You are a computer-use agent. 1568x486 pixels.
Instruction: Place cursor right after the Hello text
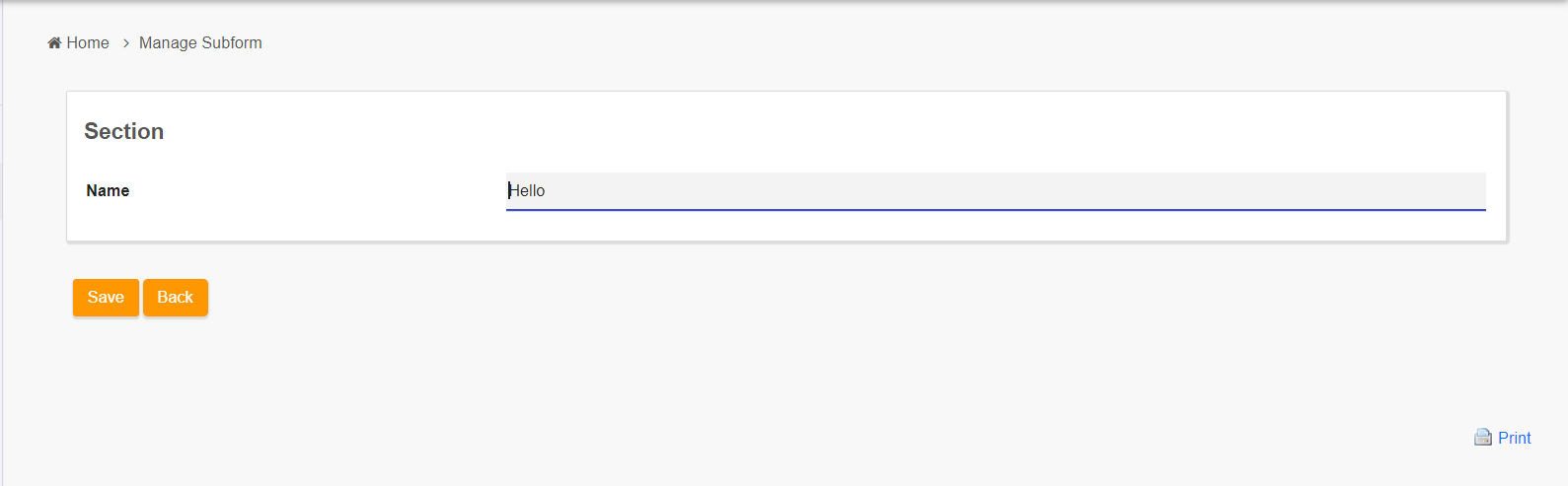pos(547,190)
